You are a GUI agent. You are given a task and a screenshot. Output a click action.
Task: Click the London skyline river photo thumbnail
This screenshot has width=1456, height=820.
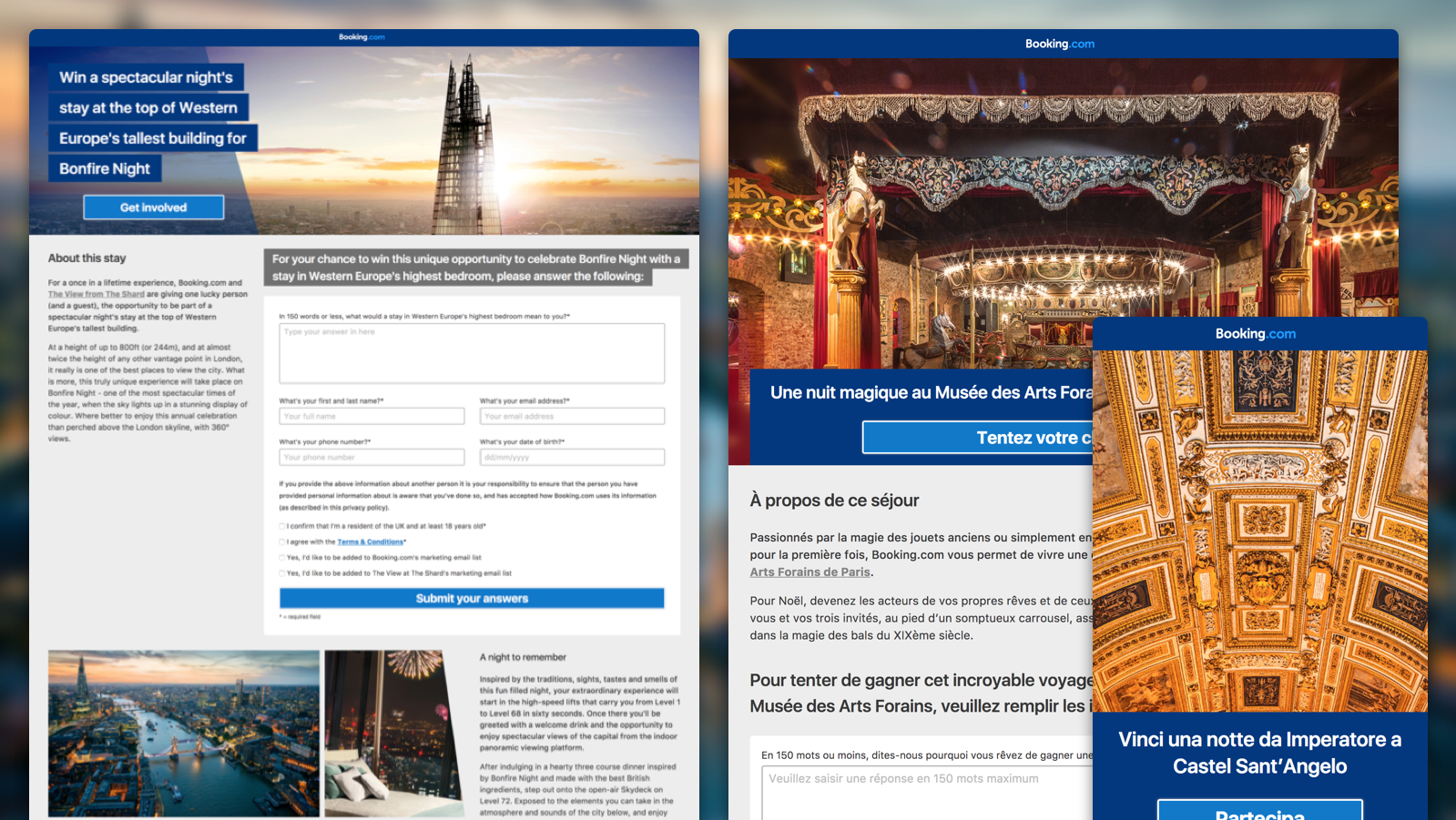(x=184, y=734)
